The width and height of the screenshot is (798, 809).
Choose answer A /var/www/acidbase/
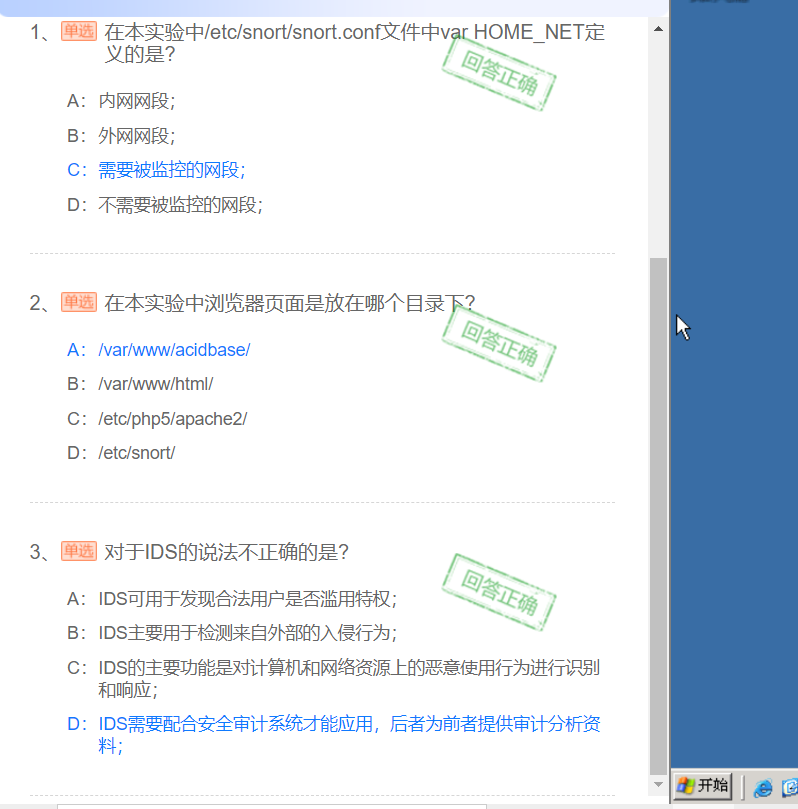tap(159, 350)
